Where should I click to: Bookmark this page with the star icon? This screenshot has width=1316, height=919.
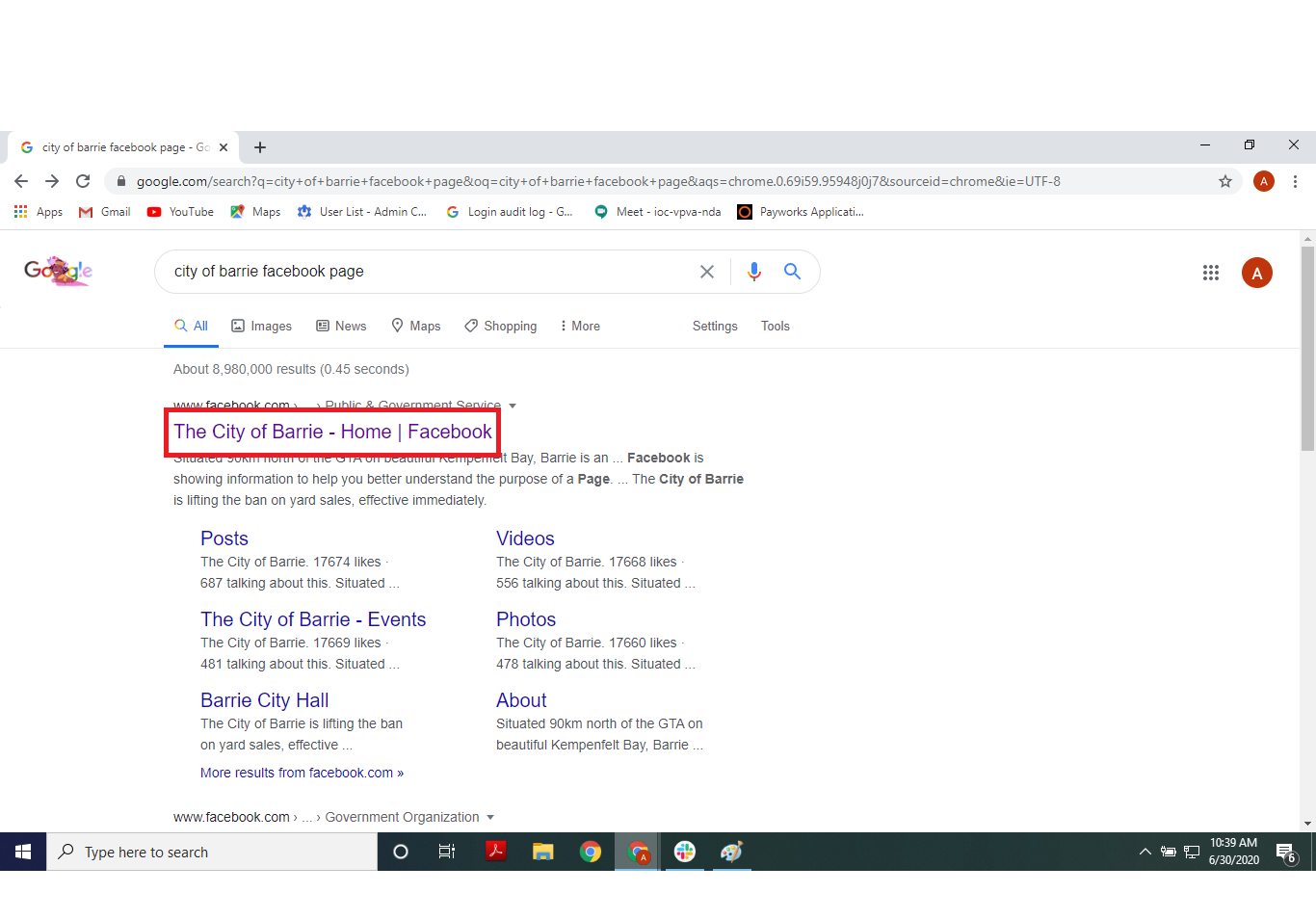[x=1225, y=181]
